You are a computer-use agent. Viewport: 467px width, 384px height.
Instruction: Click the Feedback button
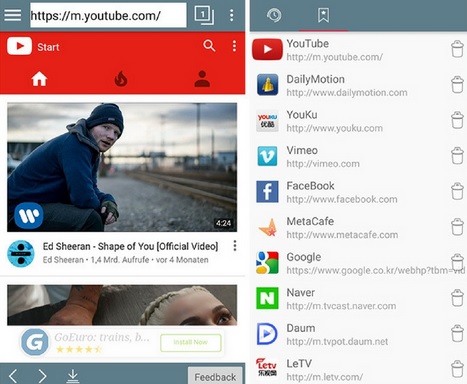tap(215, 377)
